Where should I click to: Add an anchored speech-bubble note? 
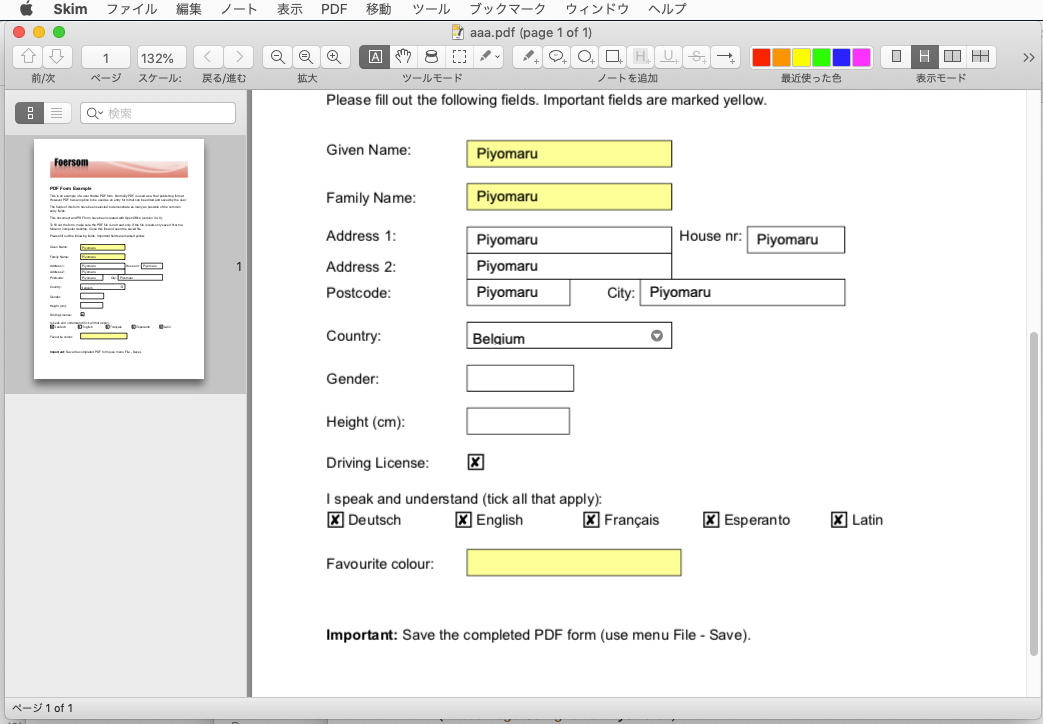[557, 57]
